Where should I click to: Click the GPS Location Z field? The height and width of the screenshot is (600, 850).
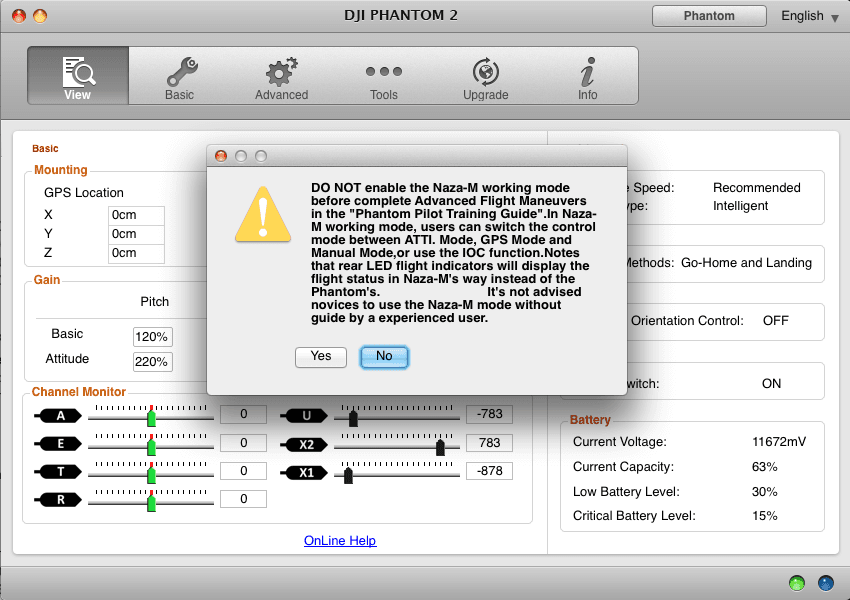coord(136,253)
